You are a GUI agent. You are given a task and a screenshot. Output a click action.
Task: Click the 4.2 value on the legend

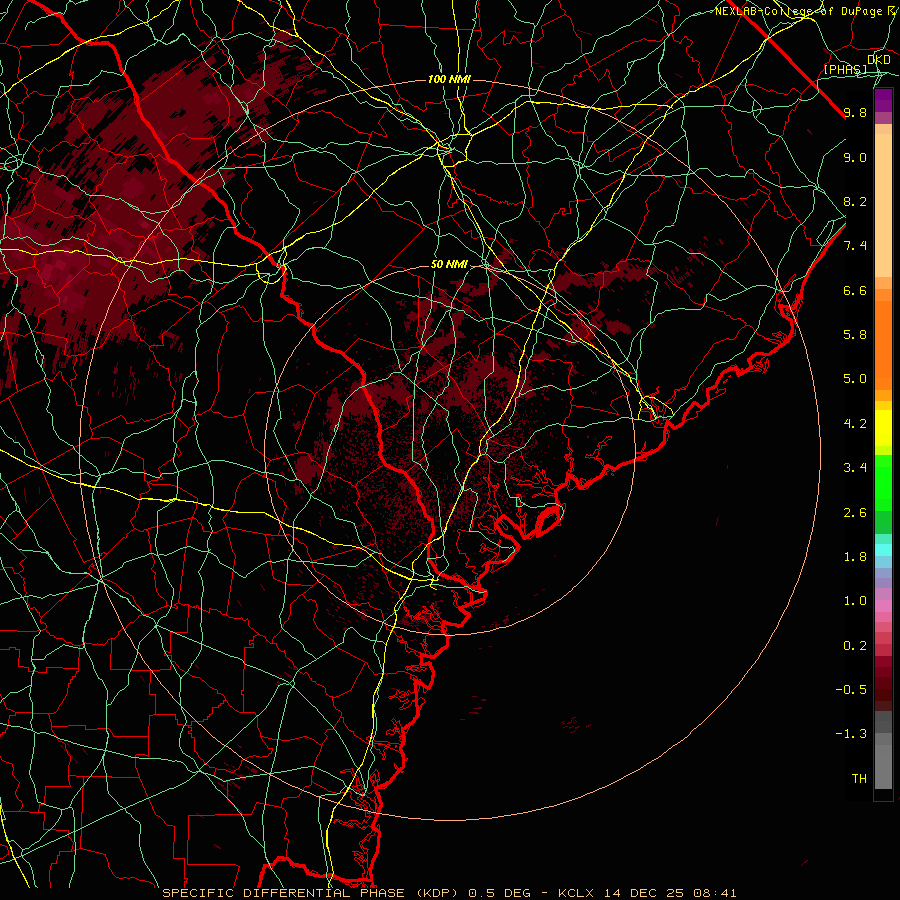855,424
